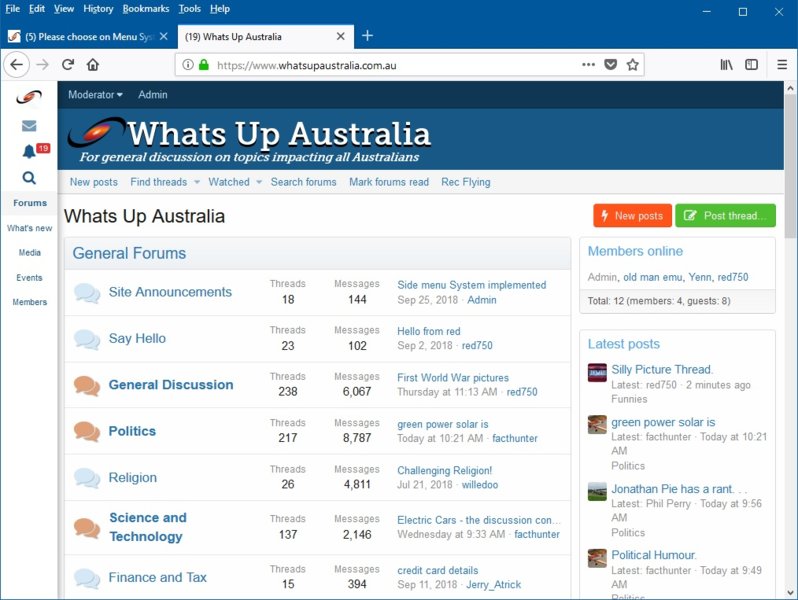Image resolution: width=798 pixels, height=600 pixels.
Task: Open the Tools menu
Action: (x=189, y=9)
